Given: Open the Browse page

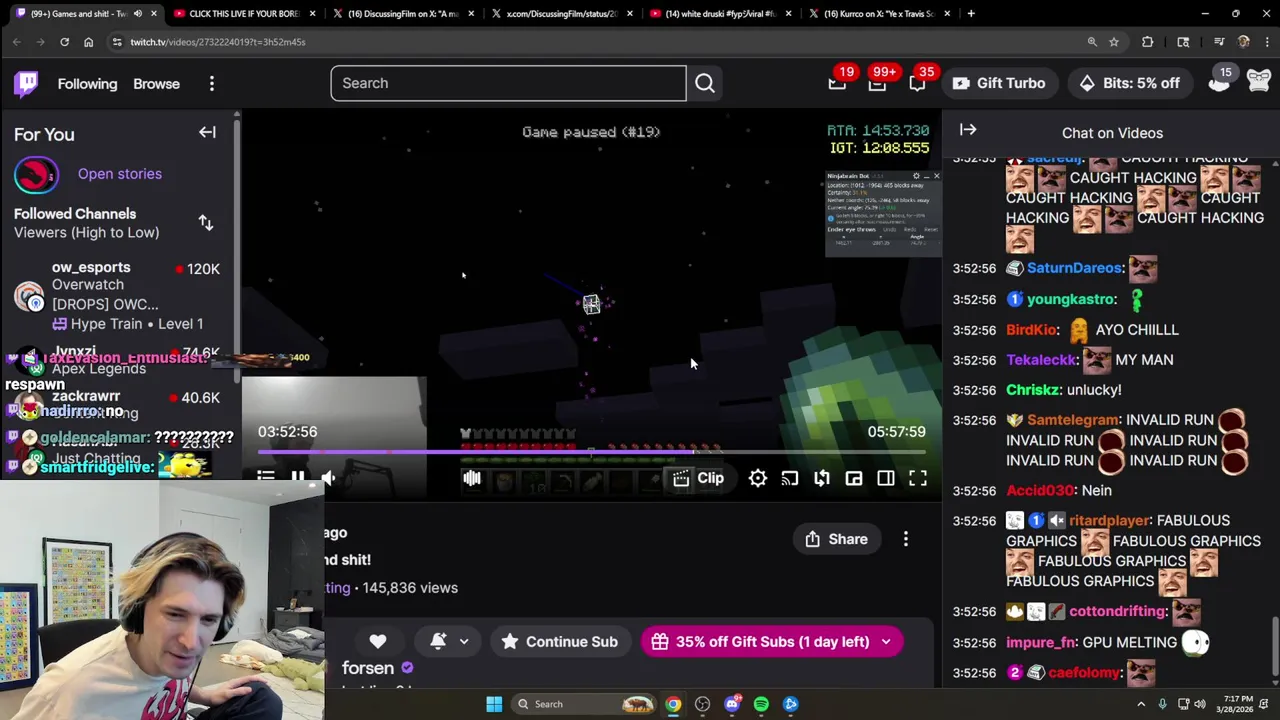Looking at the screenshot, I should (x=156, y=84).
